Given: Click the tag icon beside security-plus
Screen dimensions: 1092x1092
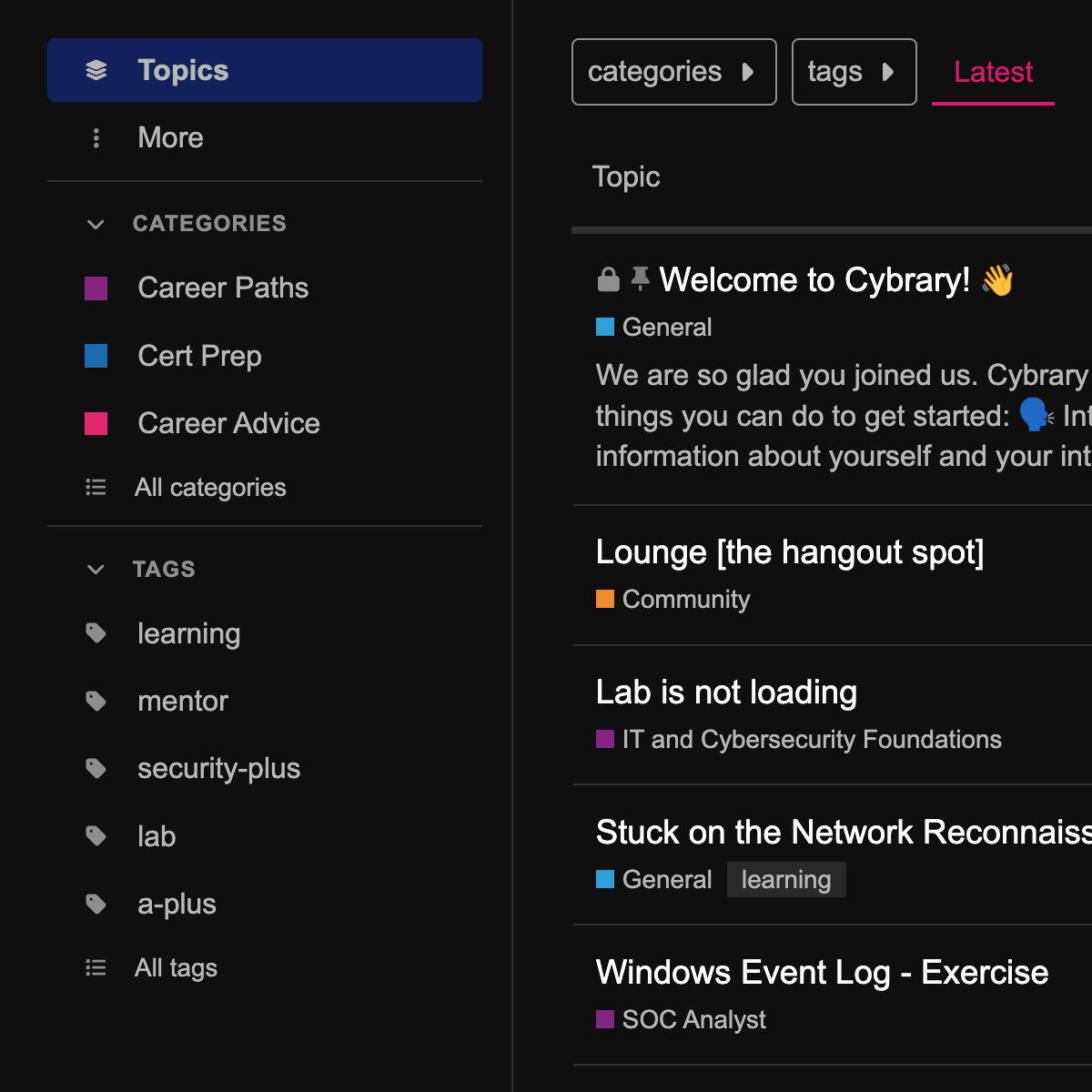Looking at the screenshot, I should pyautogui.click(x=96, y=769).
